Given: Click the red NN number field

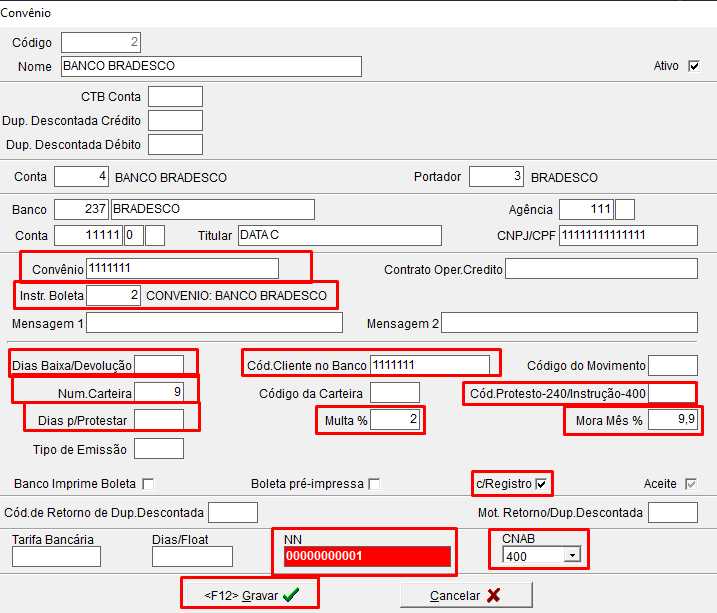Looking at the screenshot, I should click(365, 556).
